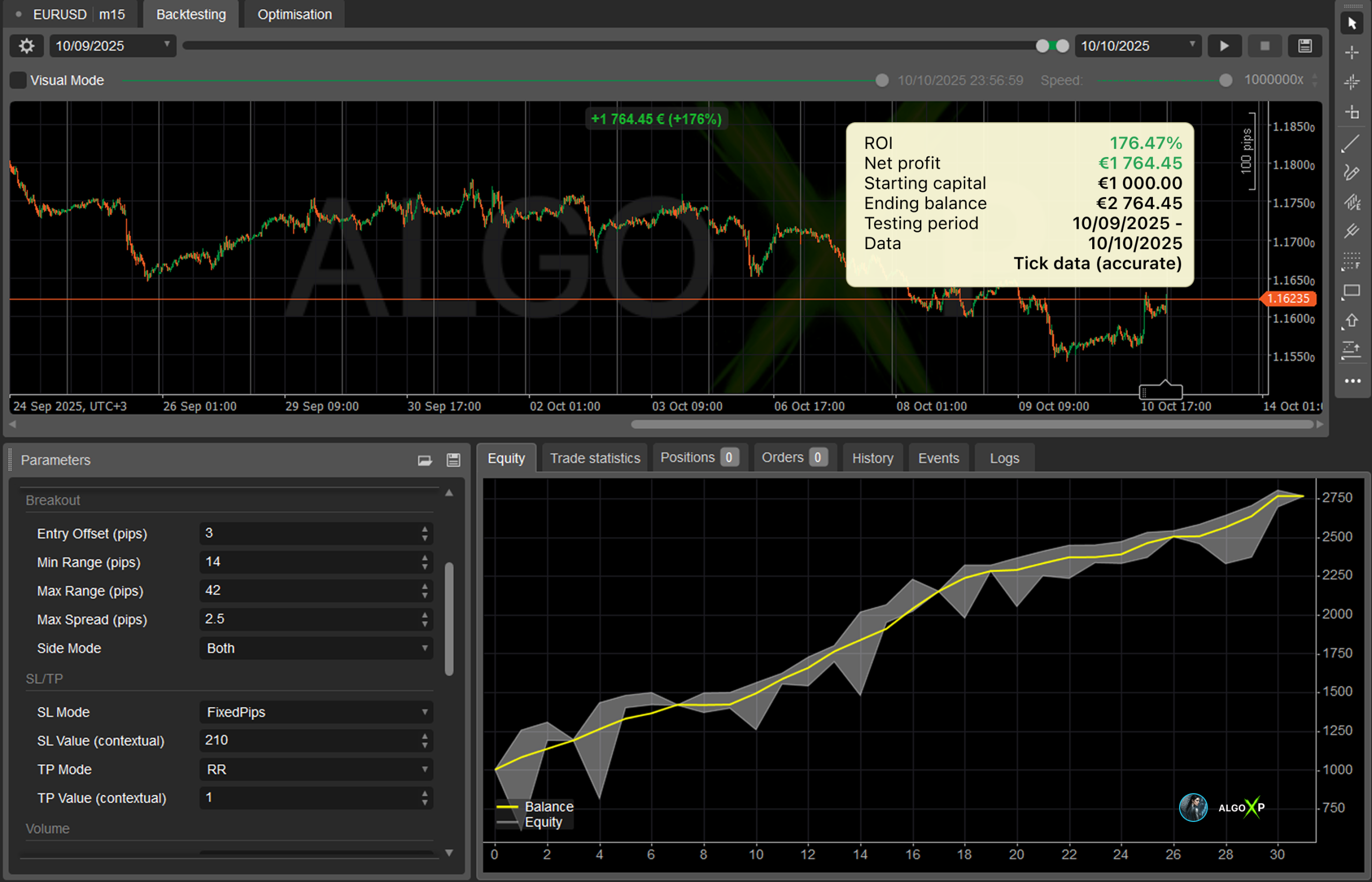
Task: Open the History tab
Action: point(872,458)
